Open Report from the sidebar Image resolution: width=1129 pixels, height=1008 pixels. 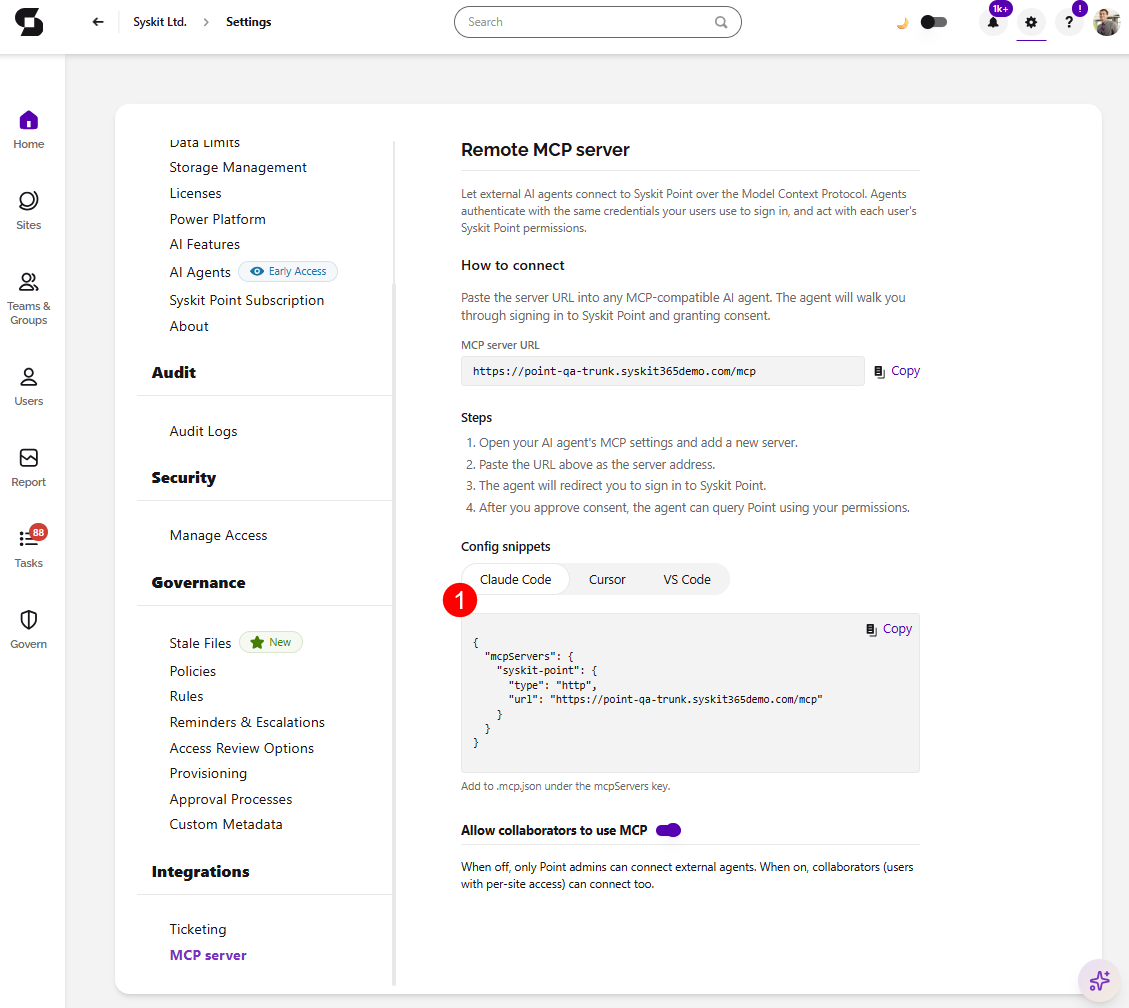29,467
